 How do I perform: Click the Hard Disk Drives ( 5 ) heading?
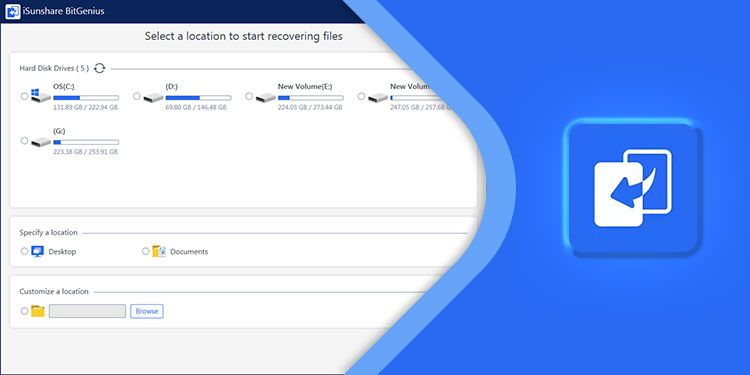[54, 68]
